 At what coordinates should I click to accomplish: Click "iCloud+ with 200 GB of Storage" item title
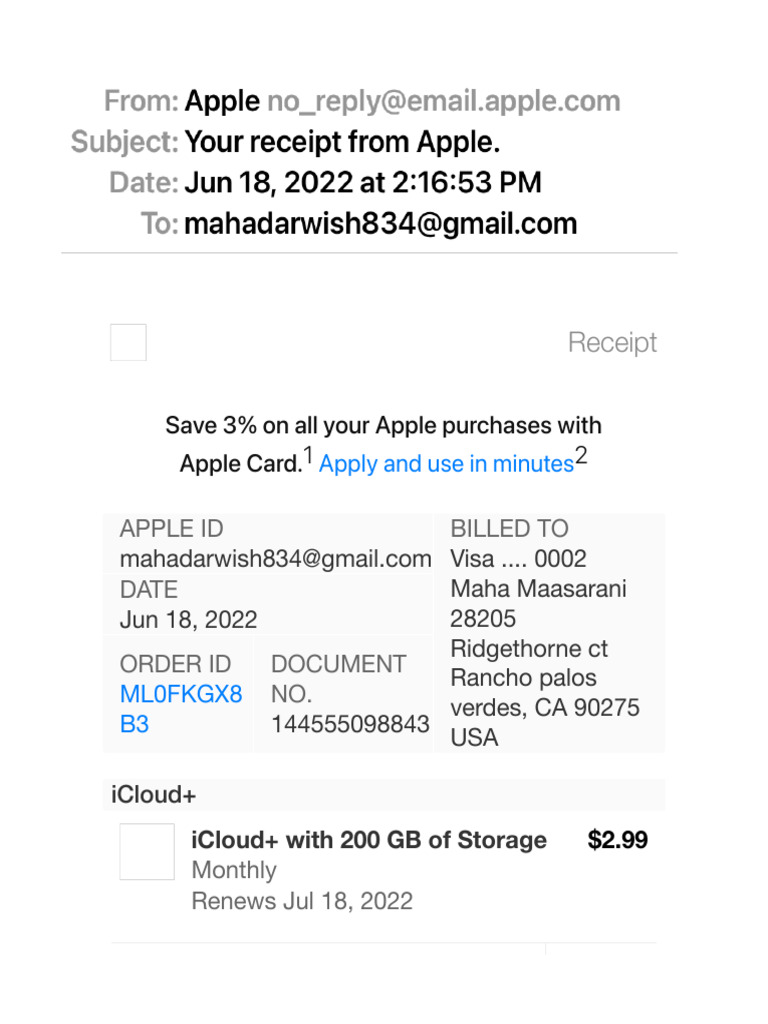point(368,840)
